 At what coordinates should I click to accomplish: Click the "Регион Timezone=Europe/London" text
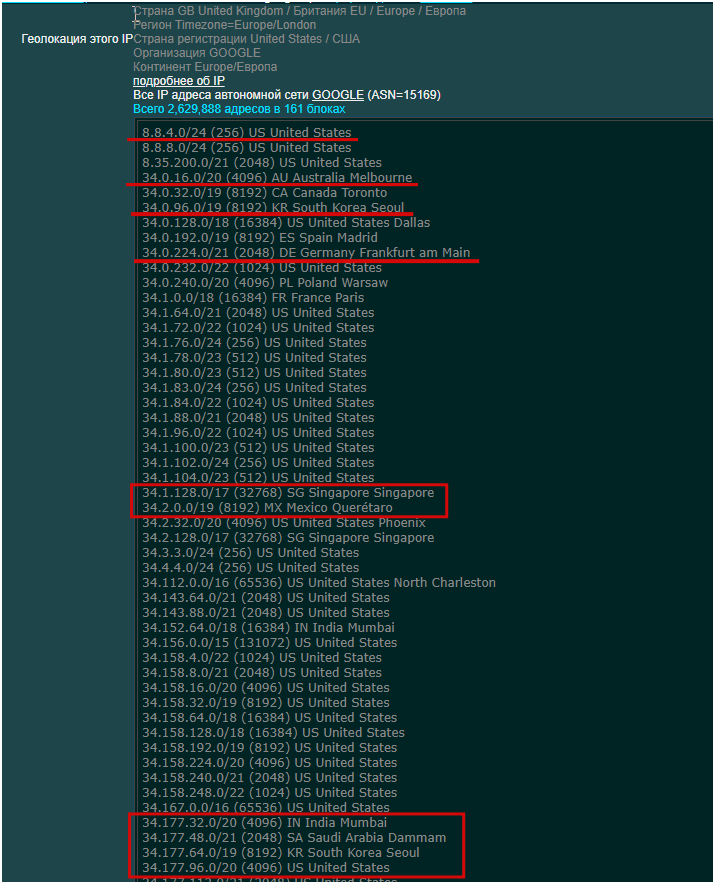point(224,25)
